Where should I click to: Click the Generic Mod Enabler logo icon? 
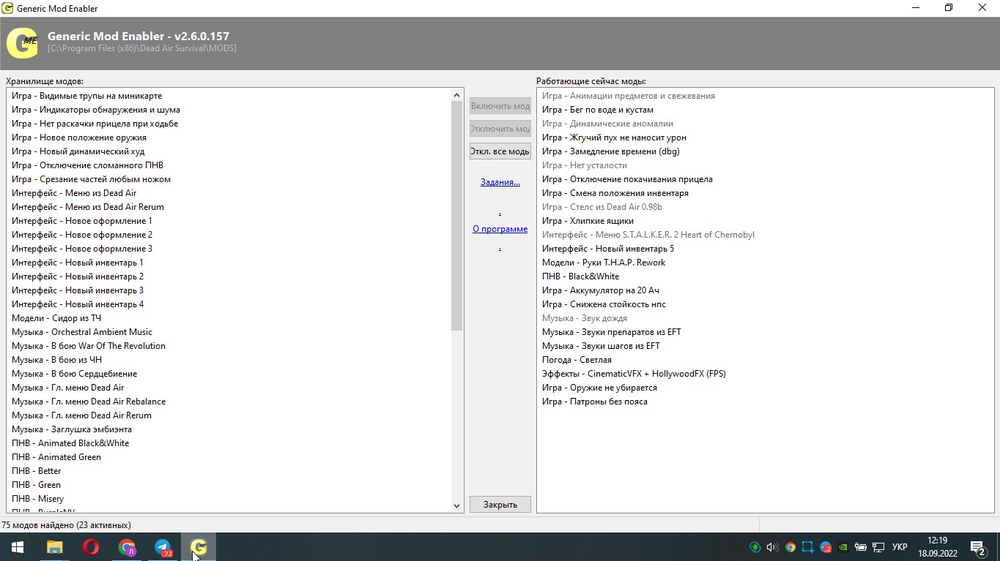point(22,43)
